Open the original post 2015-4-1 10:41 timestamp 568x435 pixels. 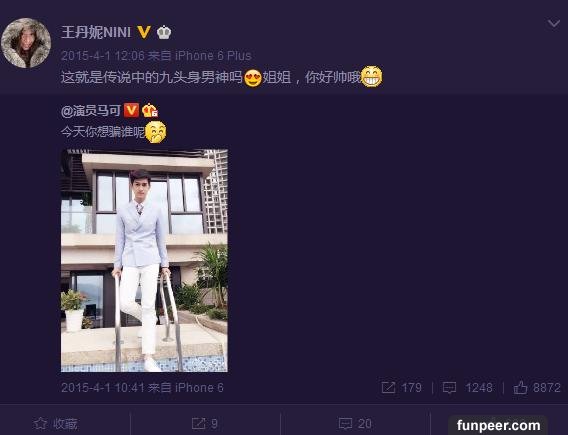[103, 388]
